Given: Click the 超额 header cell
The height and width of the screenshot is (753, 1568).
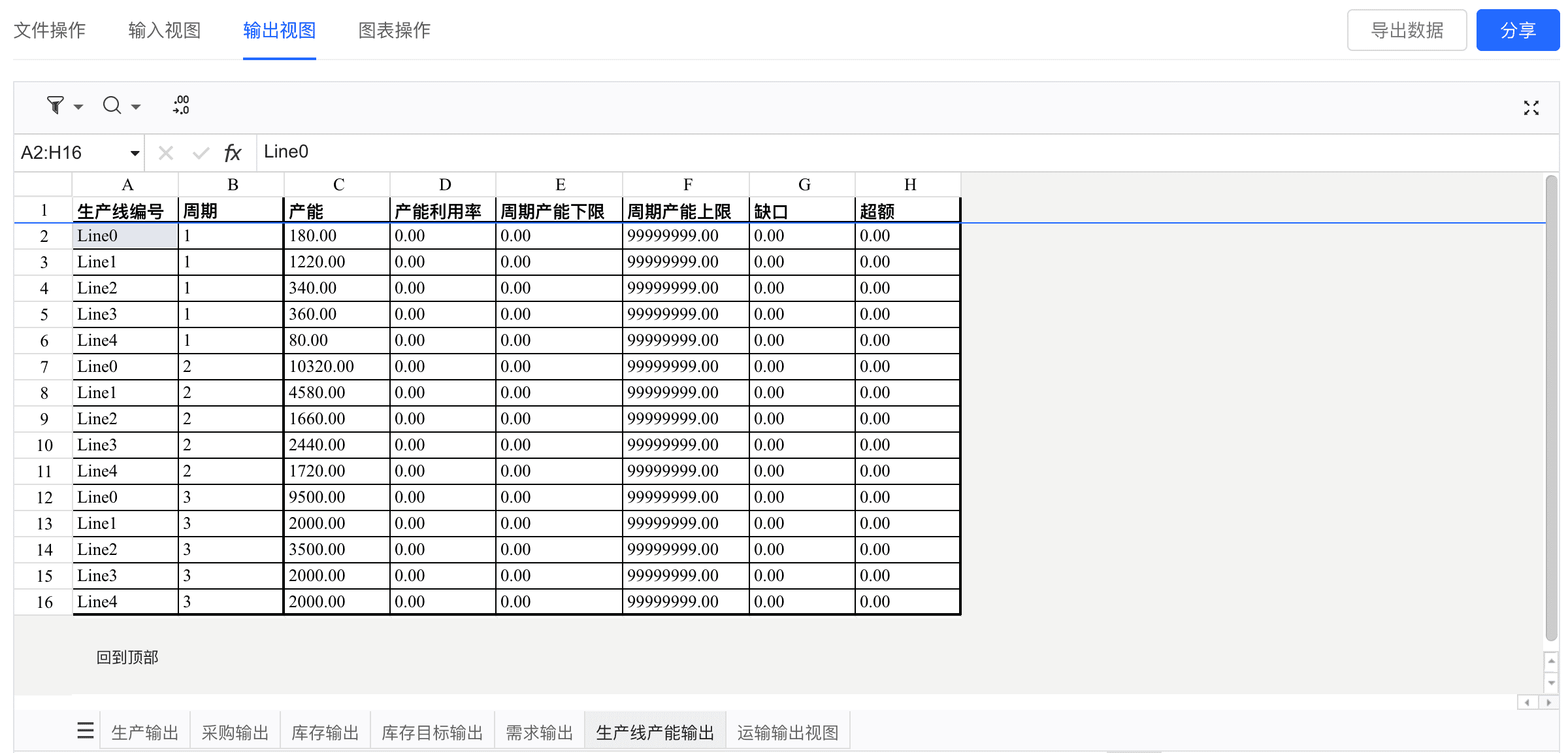Looking at the screenshot, I should (x=908, y=210).
